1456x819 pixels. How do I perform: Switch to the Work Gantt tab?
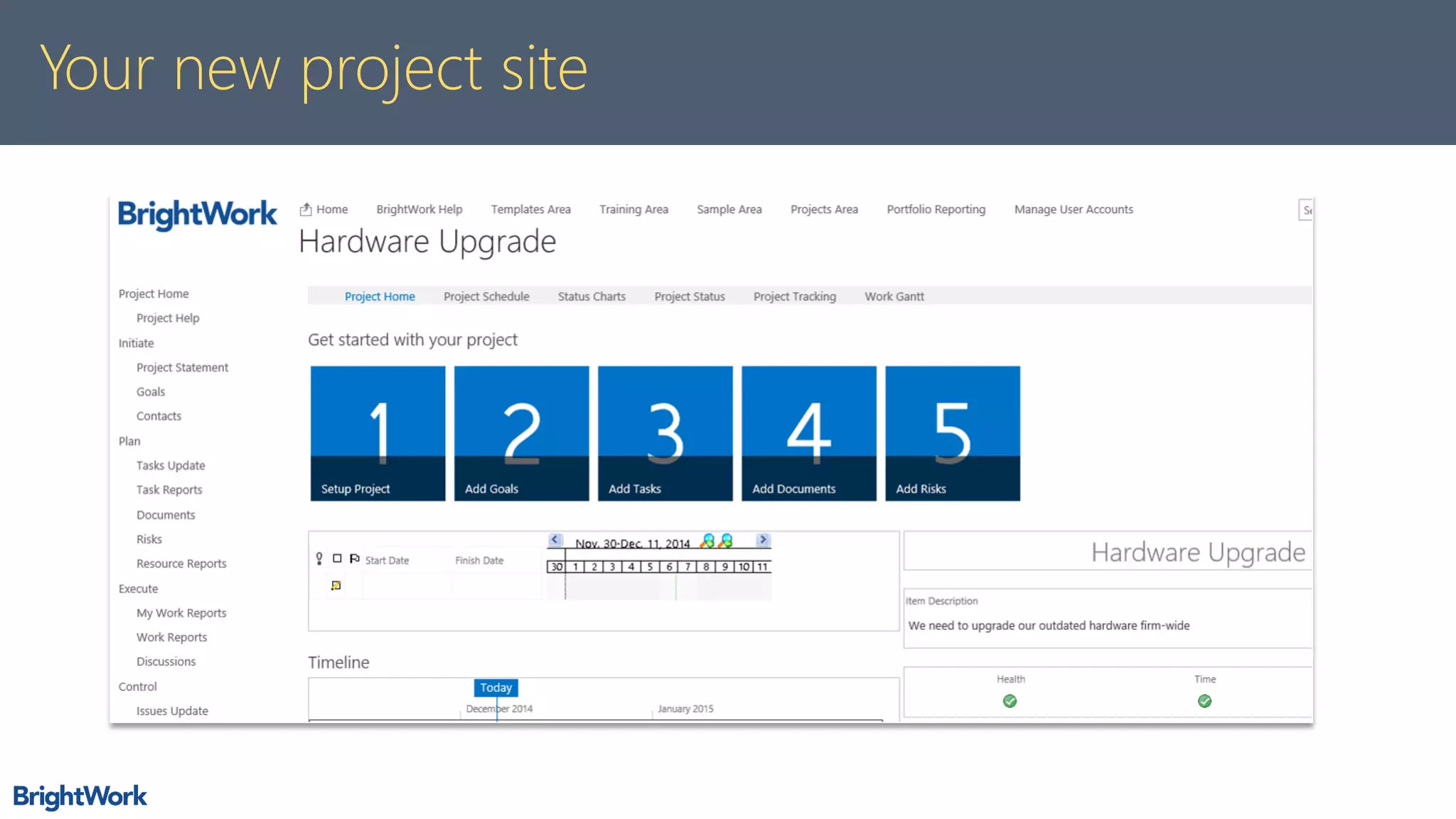click(894, 296)
